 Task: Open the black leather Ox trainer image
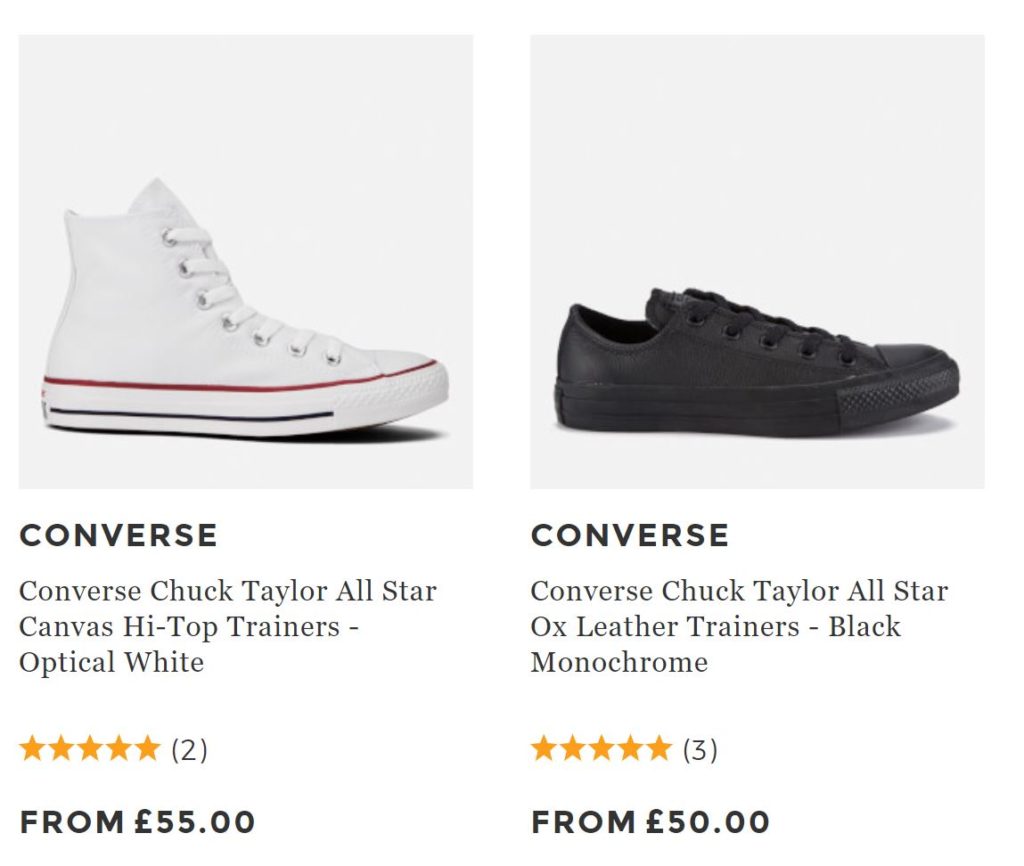click(x=757, y=262)
